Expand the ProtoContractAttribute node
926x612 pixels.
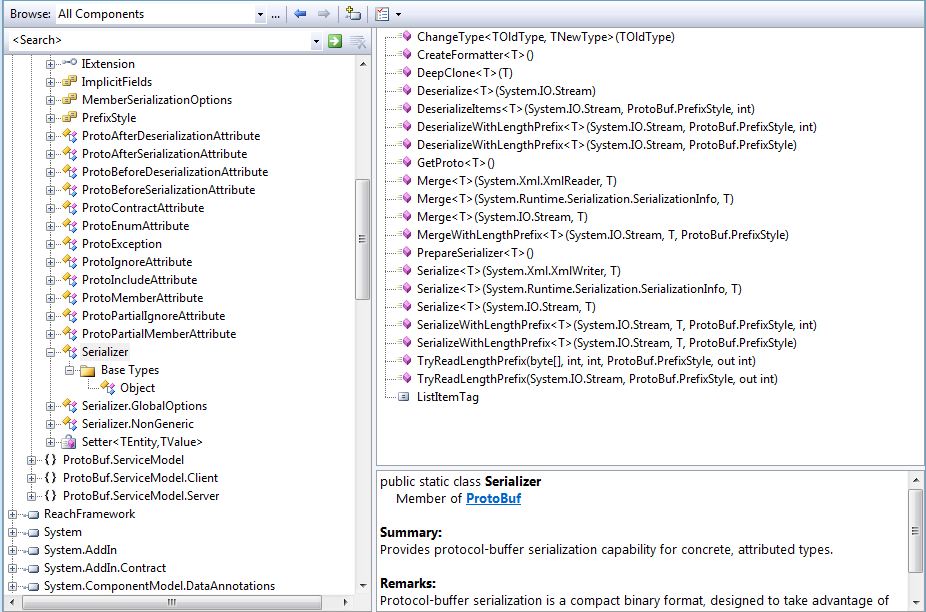pos(50,208)
